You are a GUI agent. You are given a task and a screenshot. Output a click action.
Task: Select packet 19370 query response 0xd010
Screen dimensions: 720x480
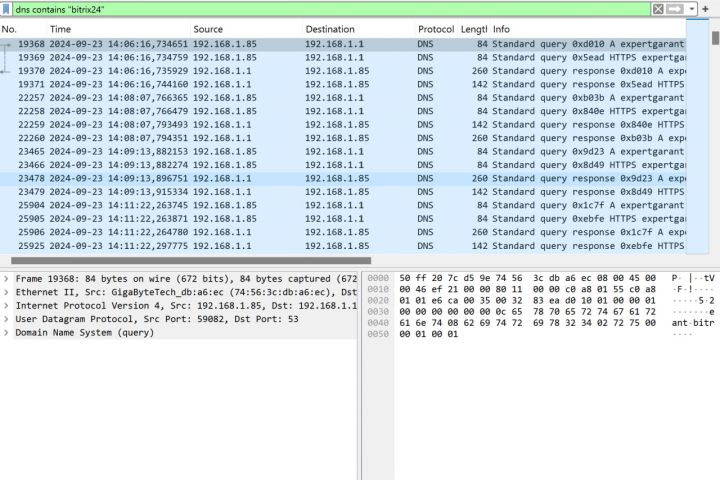(x=343, y=71)
